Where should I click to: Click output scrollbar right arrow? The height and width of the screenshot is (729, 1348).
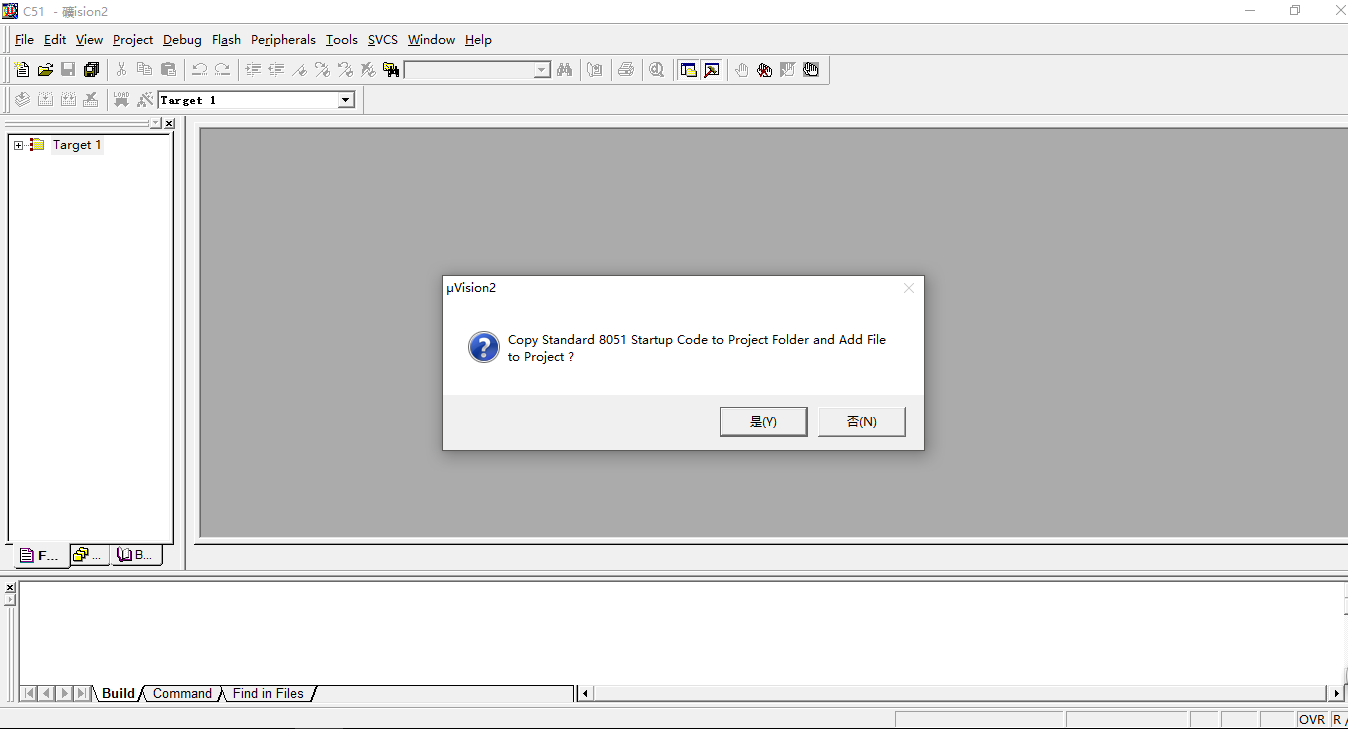coord(1337,693)
